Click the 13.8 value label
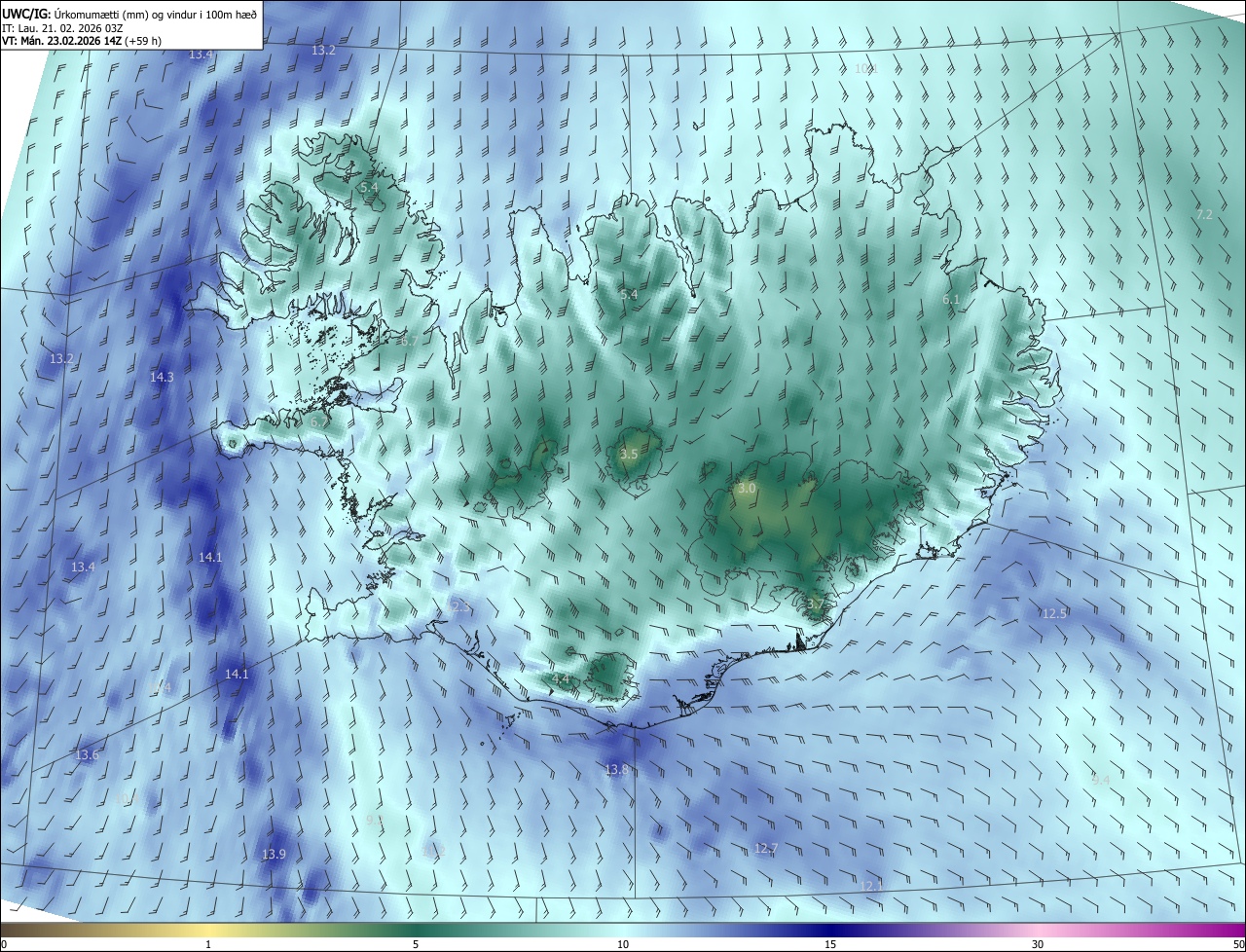This screenshot has width=1246, height=952. (x=617, y=770)
